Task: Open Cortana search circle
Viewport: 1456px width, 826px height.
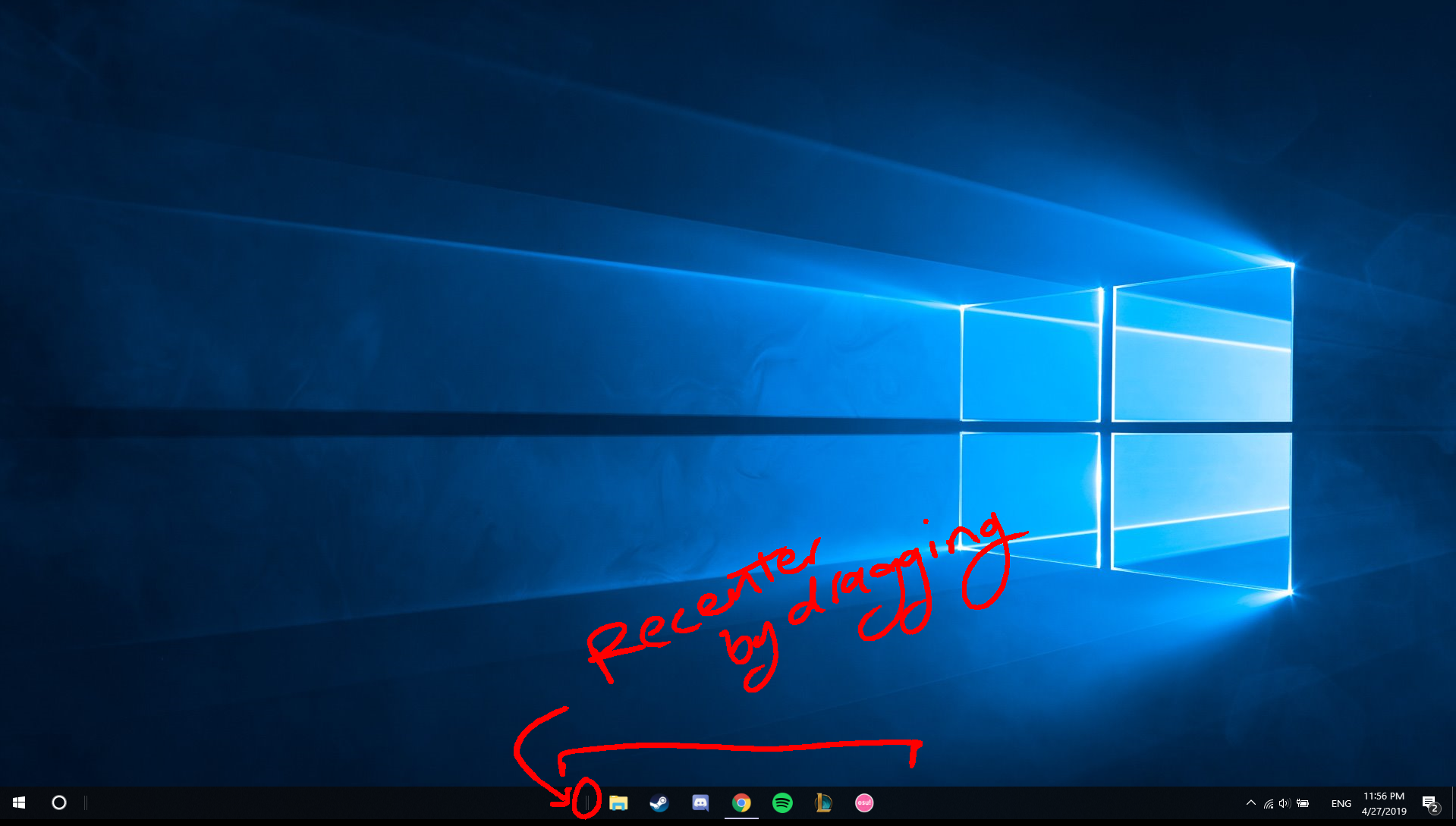Action: coord(58,802)
